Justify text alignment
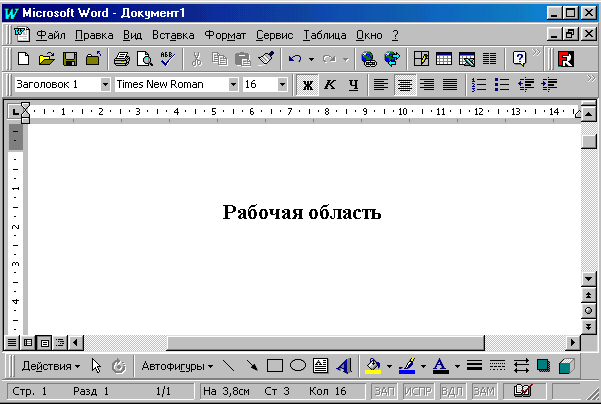 point(450,85)
